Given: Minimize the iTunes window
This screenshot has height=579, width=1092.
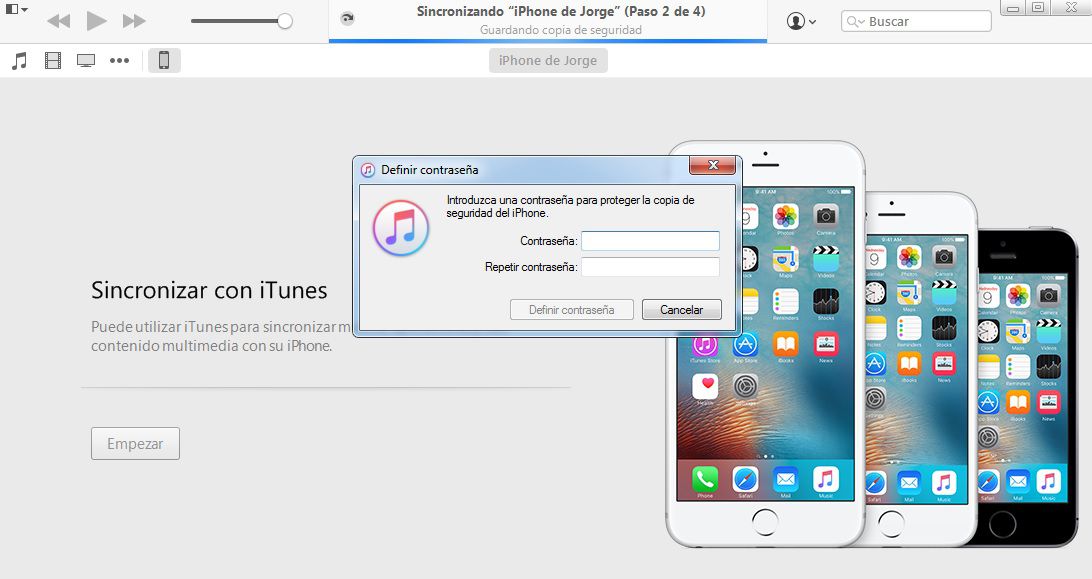Looking at the screenshot, I should point(1013,8).
